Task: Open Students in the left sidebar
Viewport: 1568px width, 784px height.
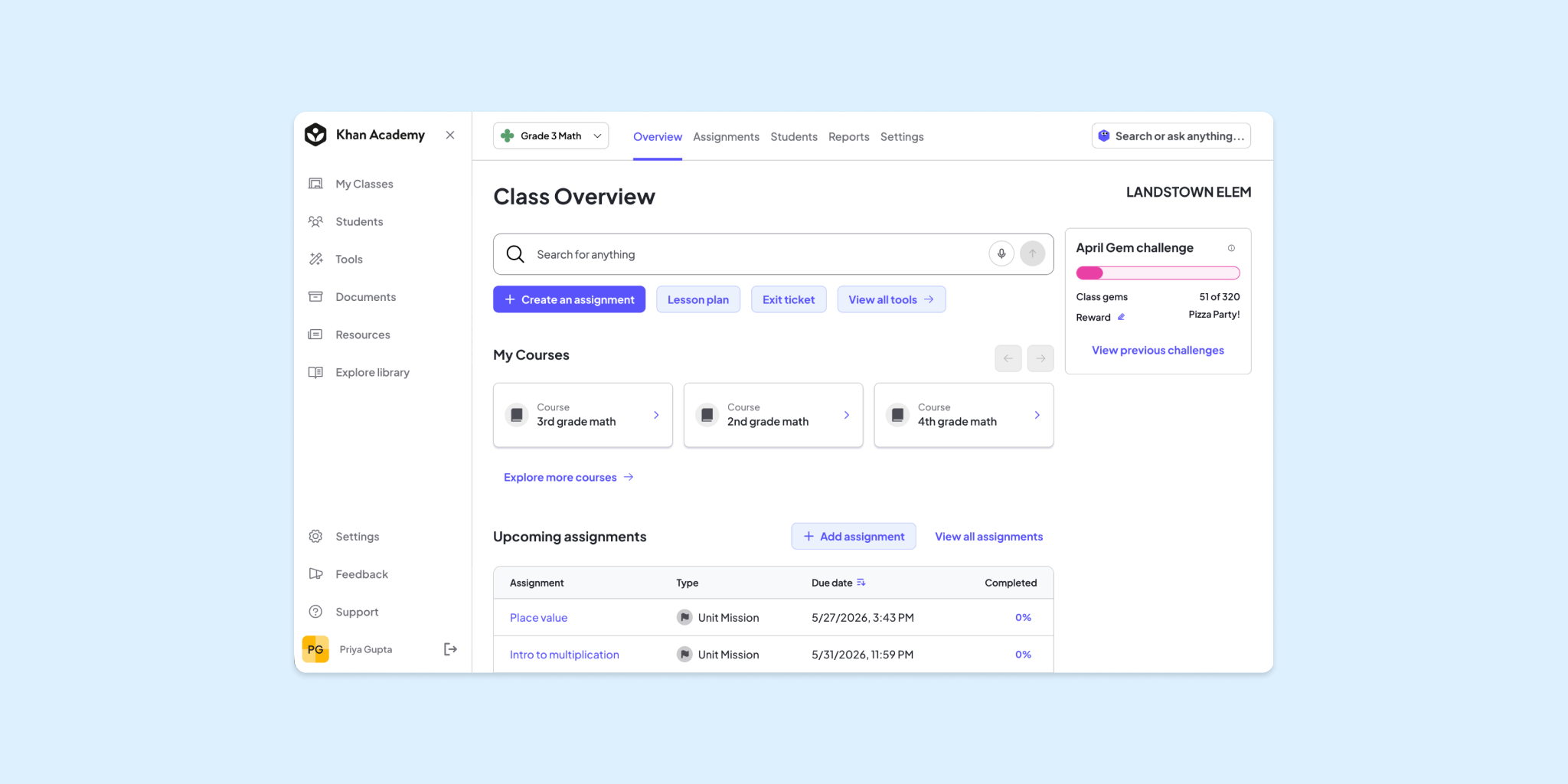Action: coord(345,221)
